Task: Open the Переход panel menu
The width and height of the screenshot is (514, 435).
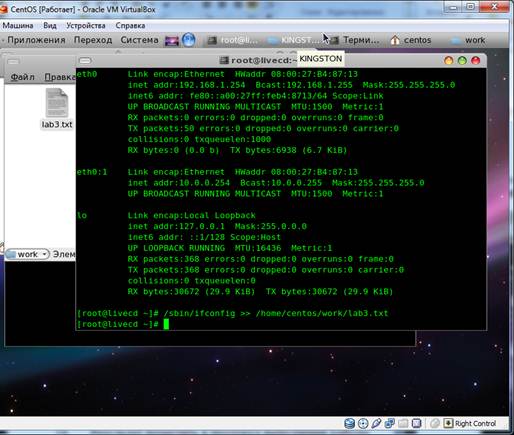Action: coord(93,40)
